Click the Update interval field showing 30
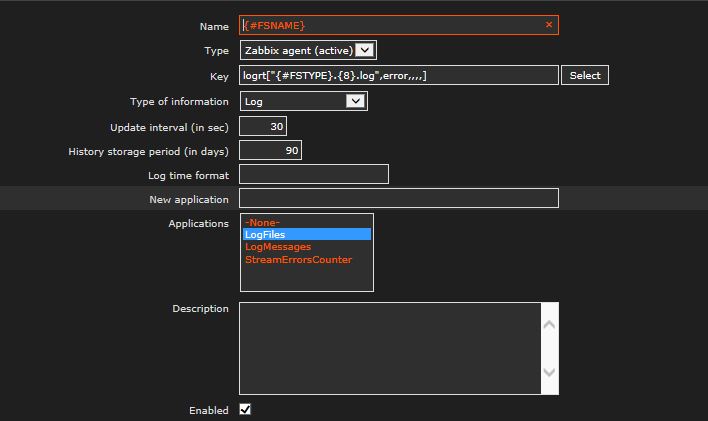Image resolution: width=708 pixels, height=421 pixels. [x=263, y=126]
